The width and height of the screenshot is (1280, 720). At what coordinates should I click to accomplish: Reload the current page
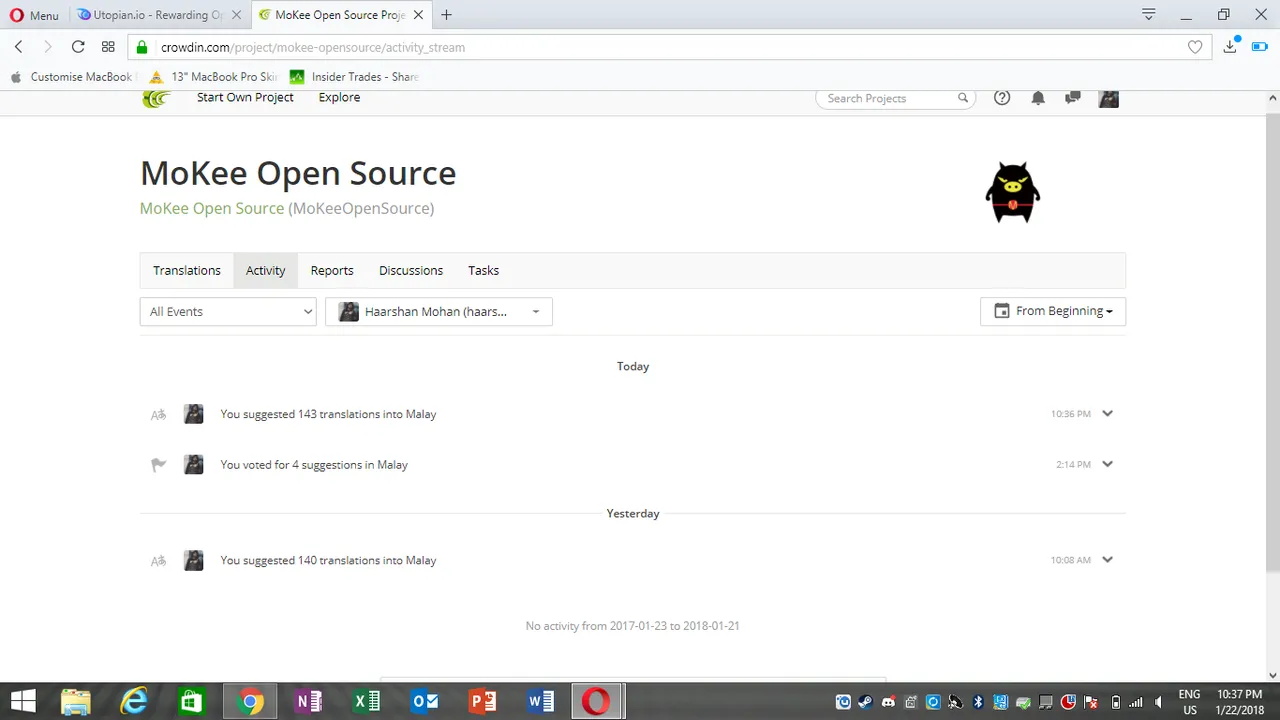click(78, 47)
